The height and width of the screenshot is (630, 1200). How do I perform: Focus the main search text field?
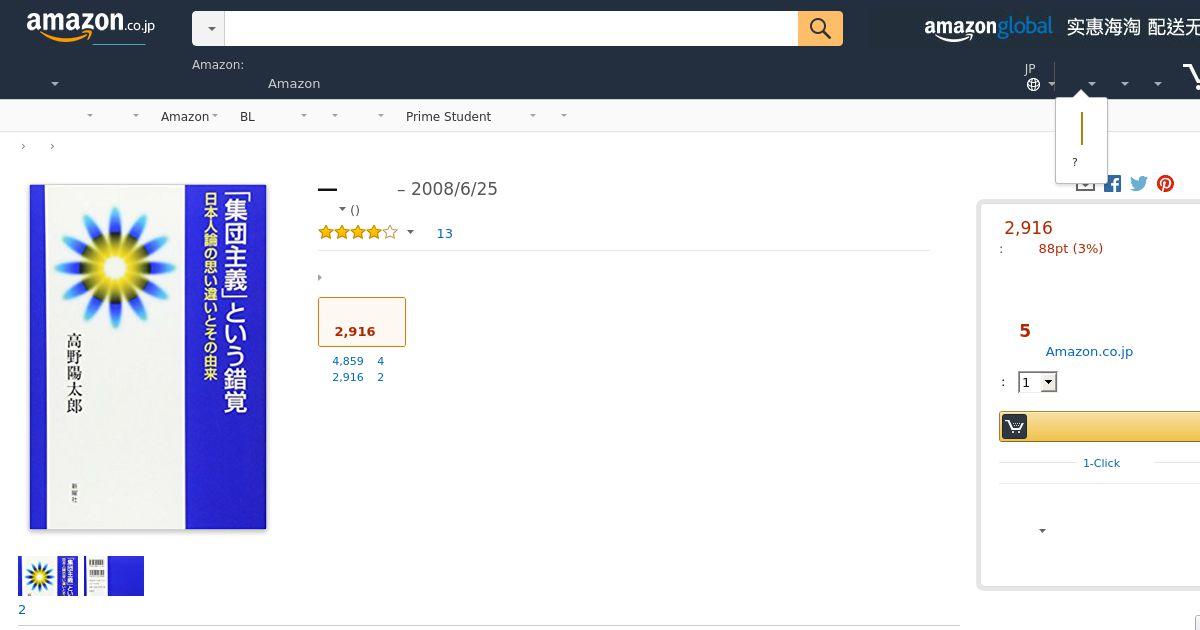(x=511, y=29)
